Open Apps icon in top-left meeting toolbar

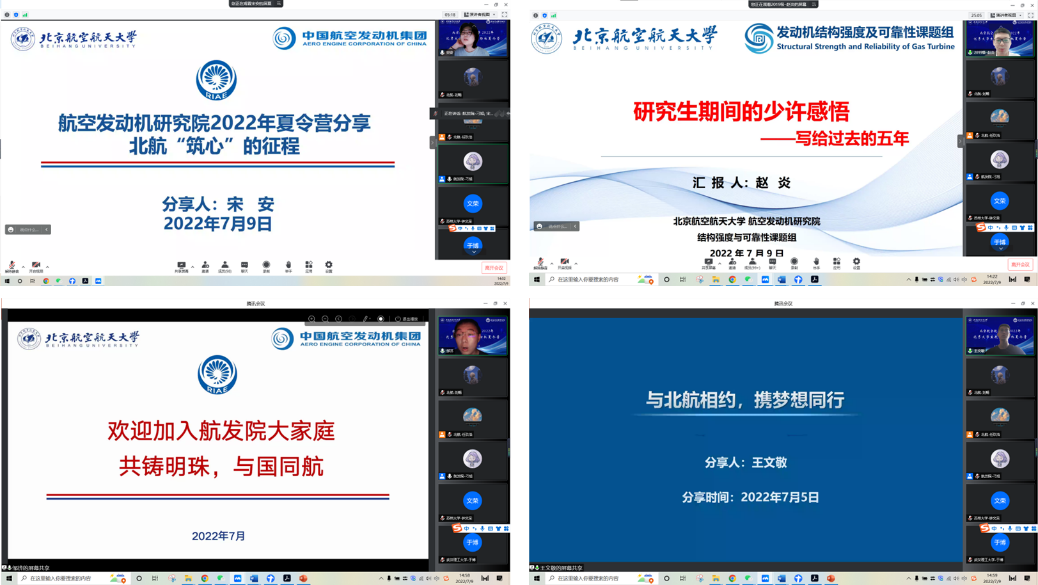pyautogui.click(x=308, y=265)
